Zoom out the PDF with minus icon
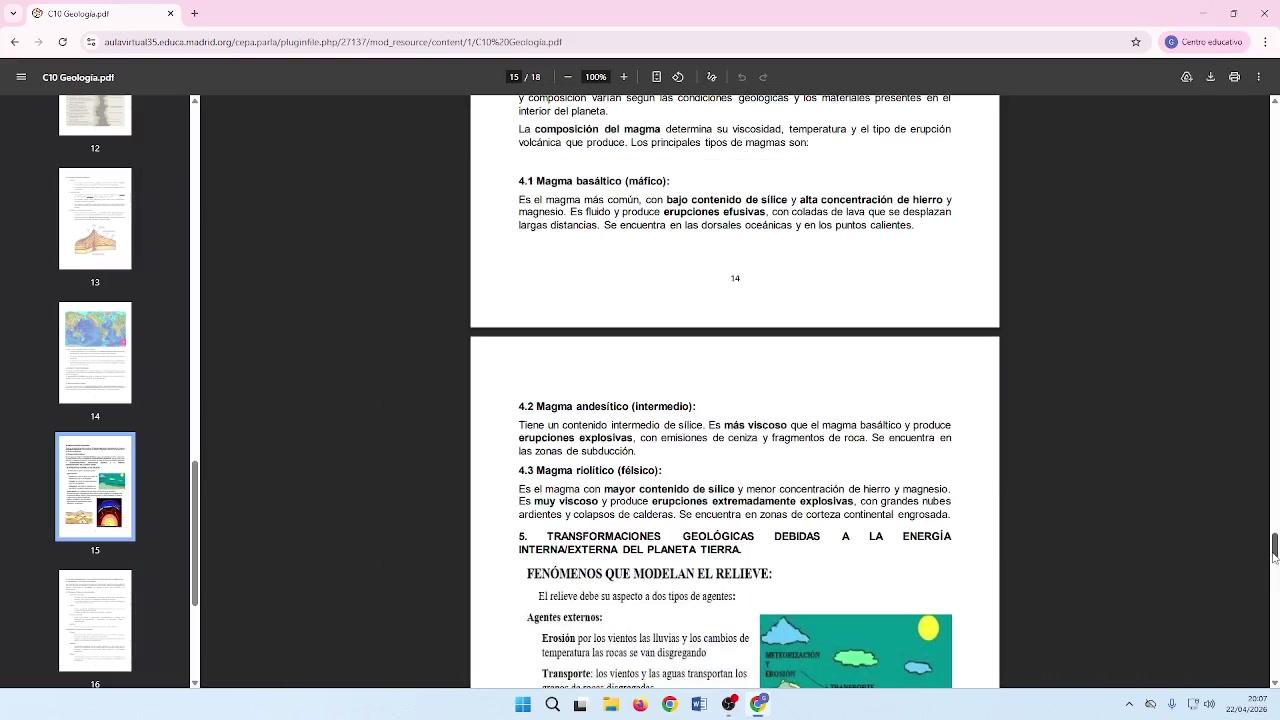Image resolution: width=1280 pixels, height=720 pixels. click(x=568, y=77)
